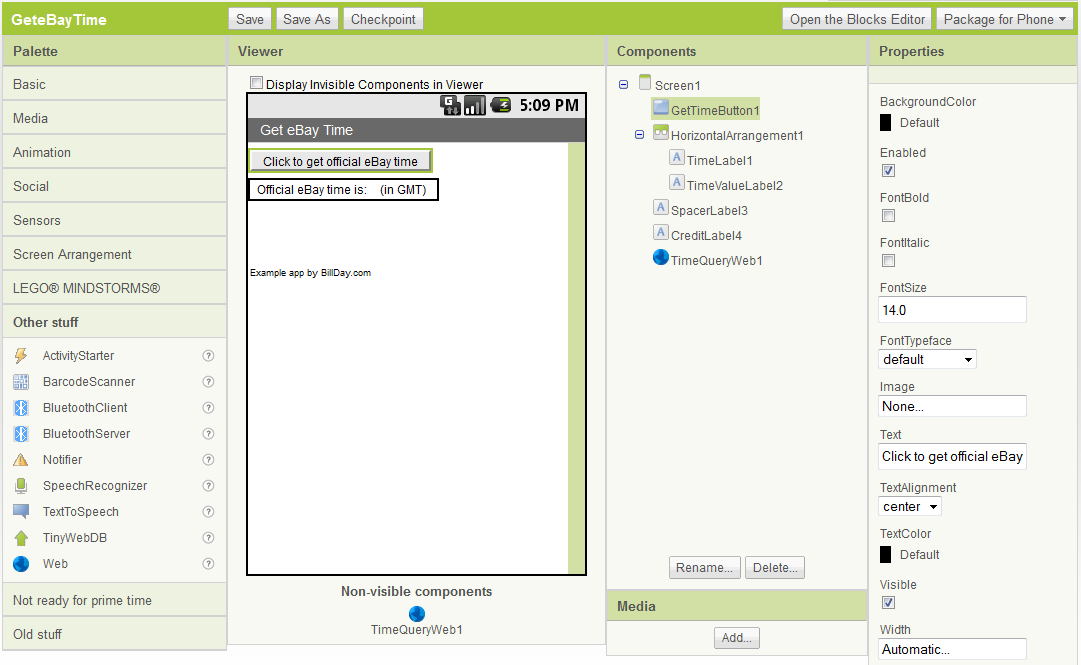Uncheck the Visible property checkbox
The height and width of the screenshot is (665, 1081).
[x=888, y=603]
